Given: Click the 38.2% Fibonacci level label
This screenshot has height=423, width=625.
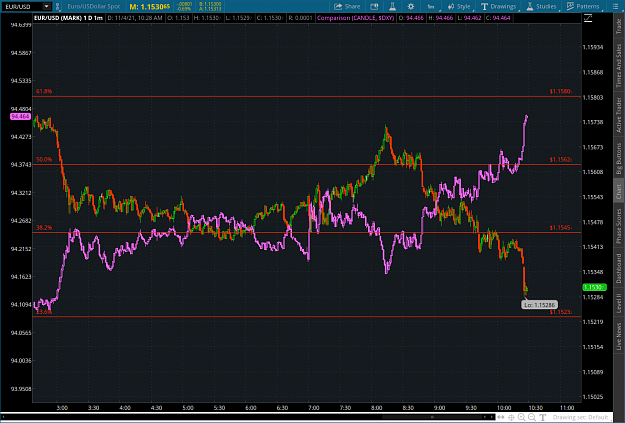Looking at the screenshot, I should [x=44, y=228].
